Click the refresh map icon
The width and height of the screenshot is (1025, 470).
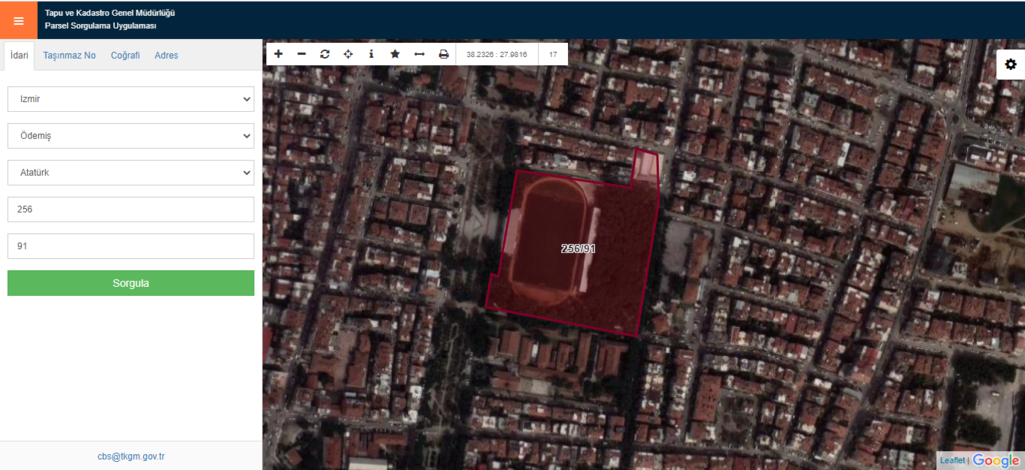pos(325,54)
